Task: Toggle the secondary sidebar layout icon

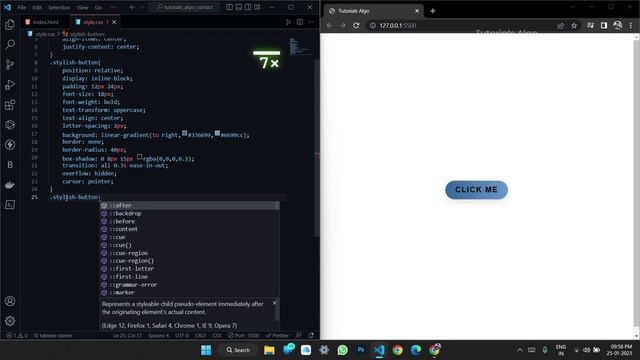Action: coord(248,7)
